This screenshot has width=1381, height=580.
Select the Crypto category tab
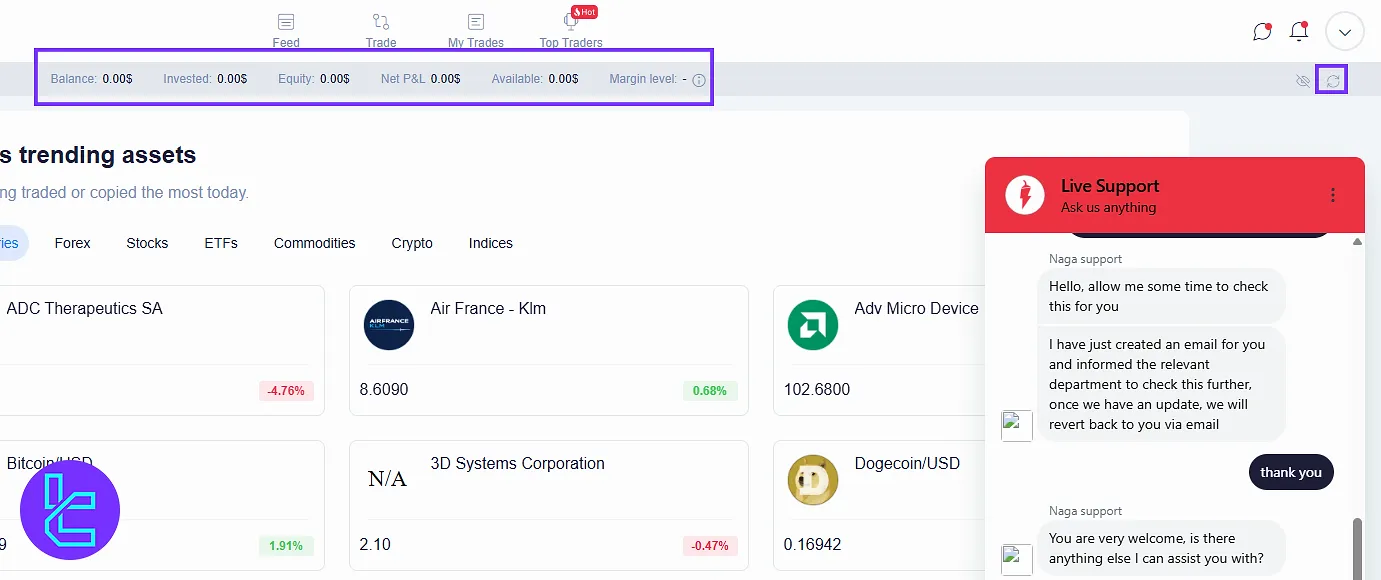tap(412, 243)
